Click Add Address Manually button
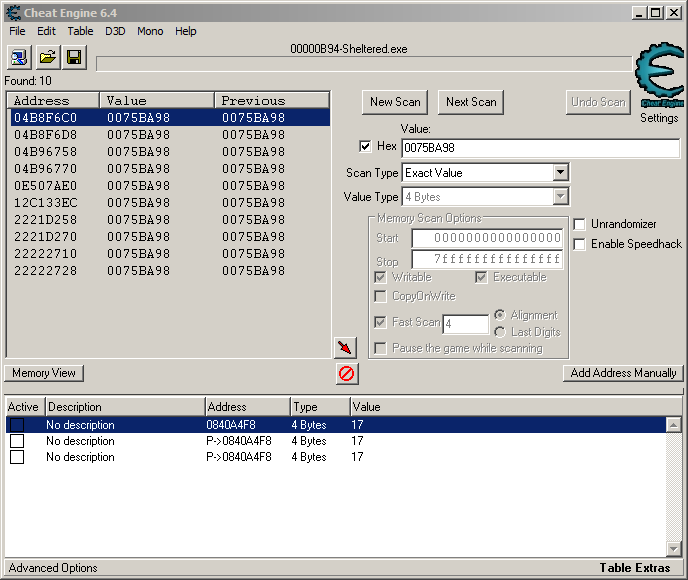 [623, 373]
